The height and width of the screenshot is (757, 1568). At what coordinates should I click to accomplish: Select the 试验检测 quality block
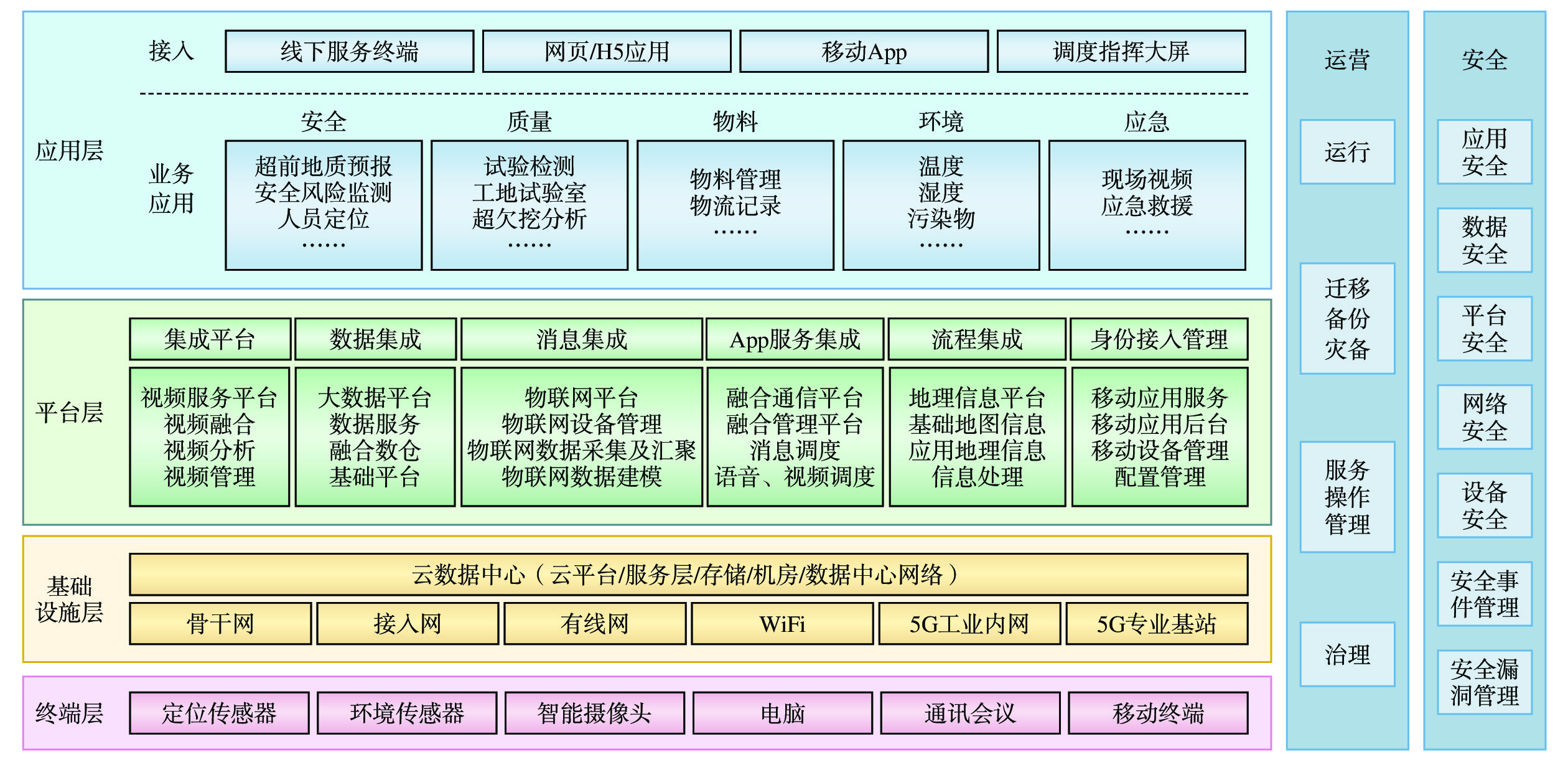529,205
